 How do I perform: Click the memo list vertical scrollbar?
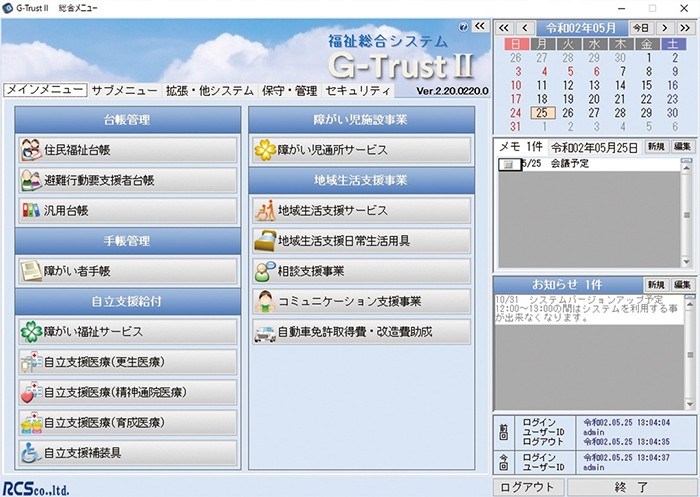coord(687,213)
